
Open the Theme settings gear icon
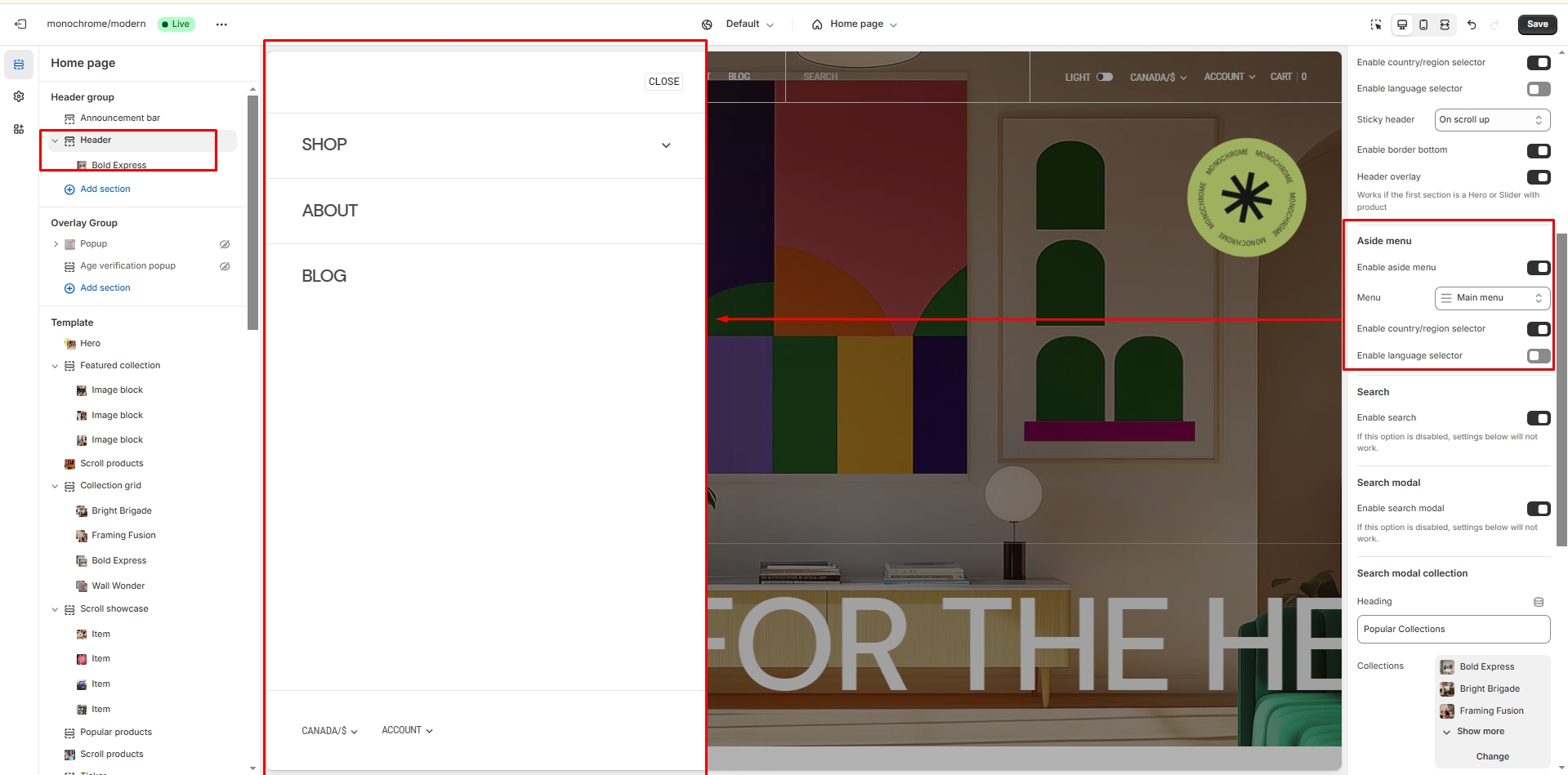click(19, 96)
